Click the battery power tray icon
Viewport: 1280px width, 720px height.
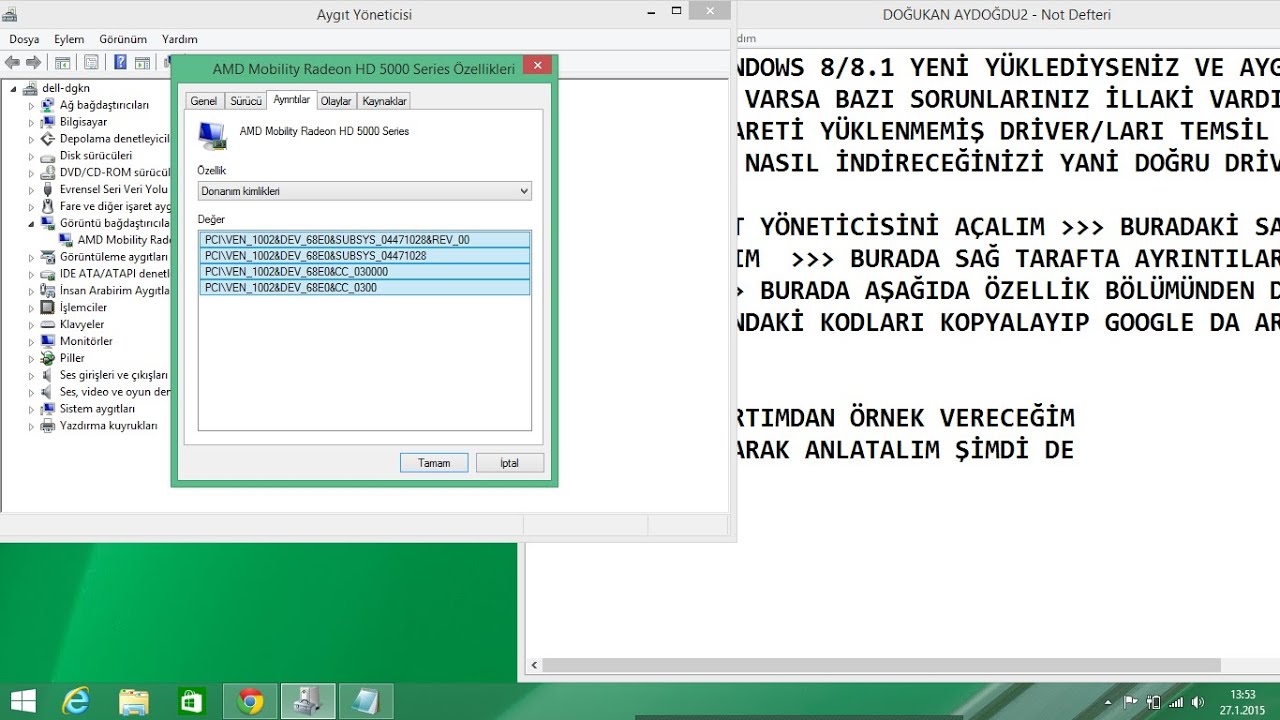1153,702
